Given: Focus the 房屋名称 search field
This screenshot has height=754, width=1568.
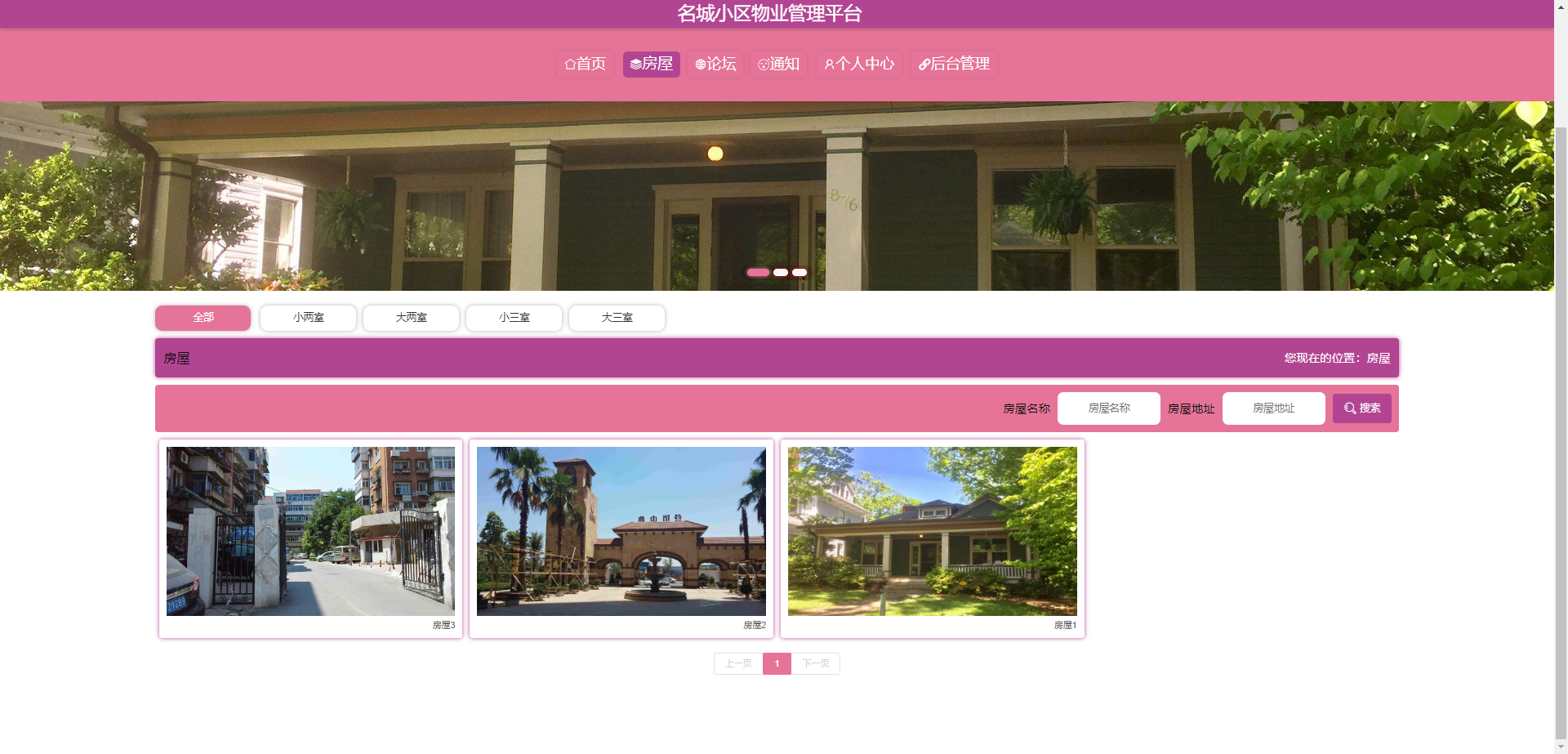Looking at the screenshot, I should point(1108,408).
